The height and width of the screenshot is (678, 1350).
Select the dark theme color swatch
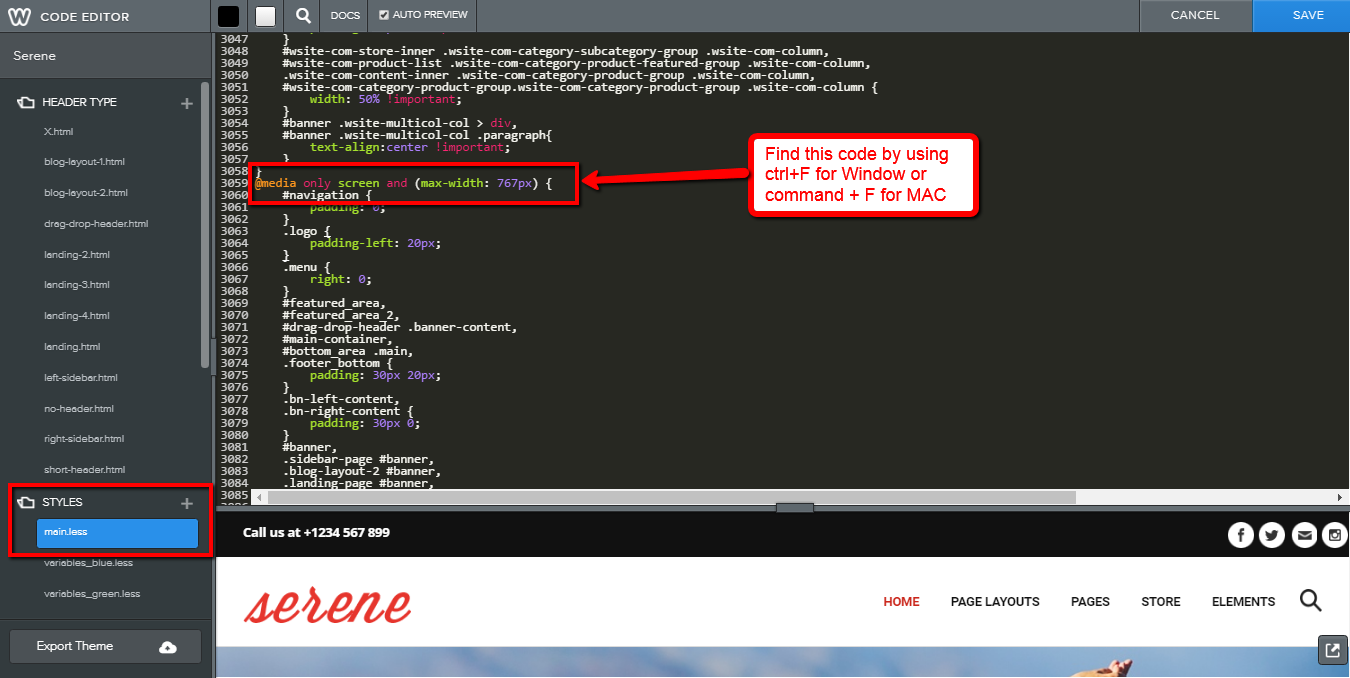coord(228,16)
